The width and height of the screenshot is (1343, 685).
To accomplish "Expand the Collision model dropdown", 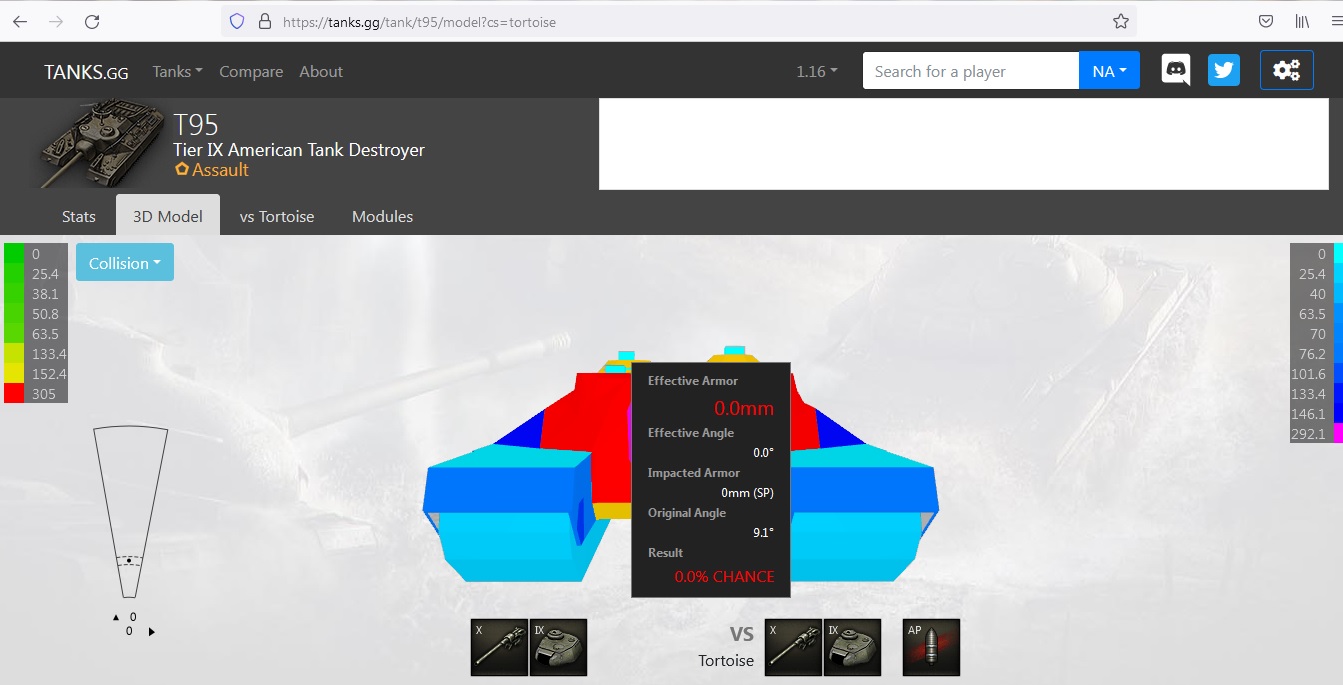I will [x=125, y=263].
